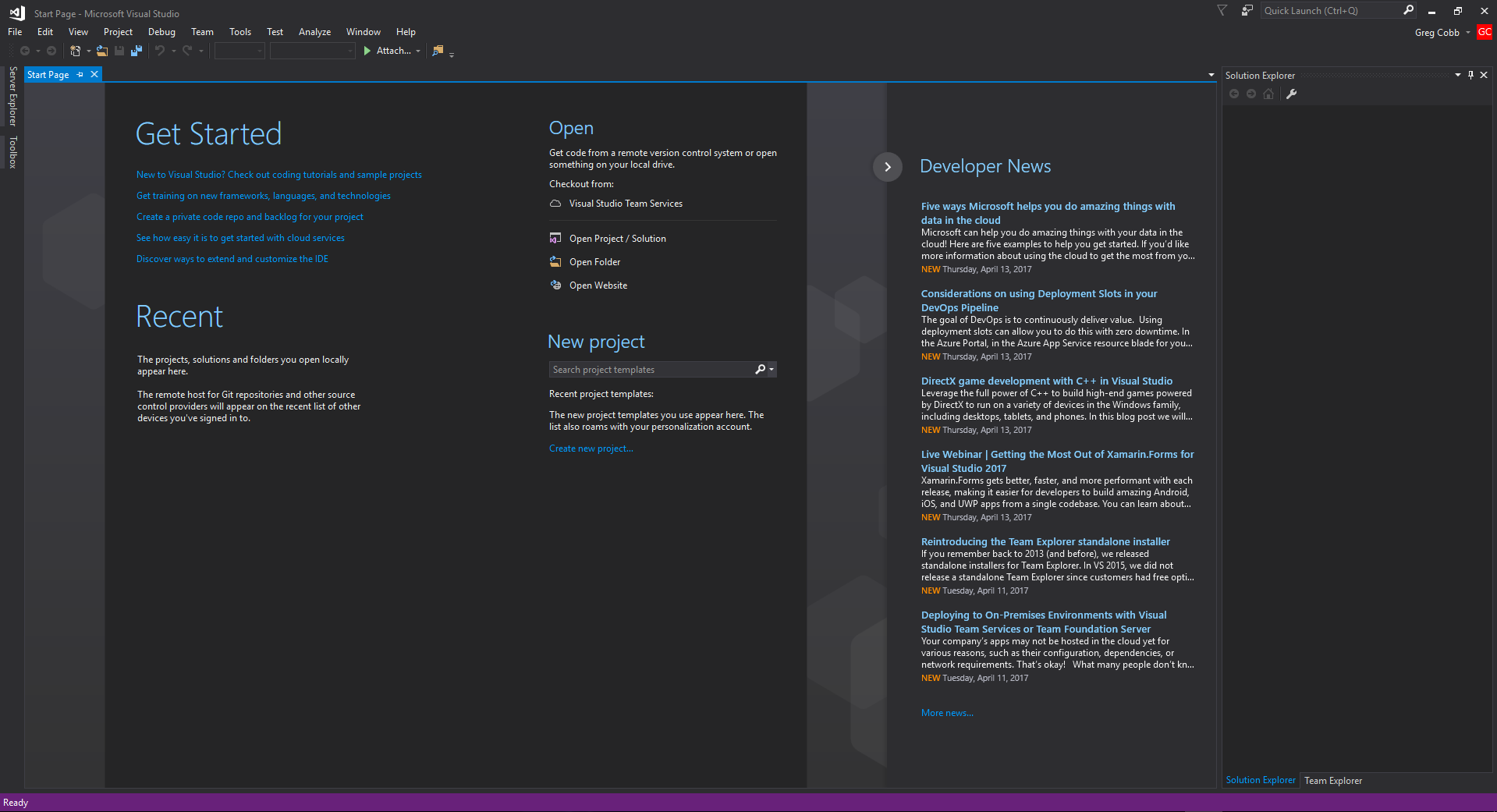
Task: Open the Navigate Backward history dropdown arrow
Action: (x=37, y=51)
